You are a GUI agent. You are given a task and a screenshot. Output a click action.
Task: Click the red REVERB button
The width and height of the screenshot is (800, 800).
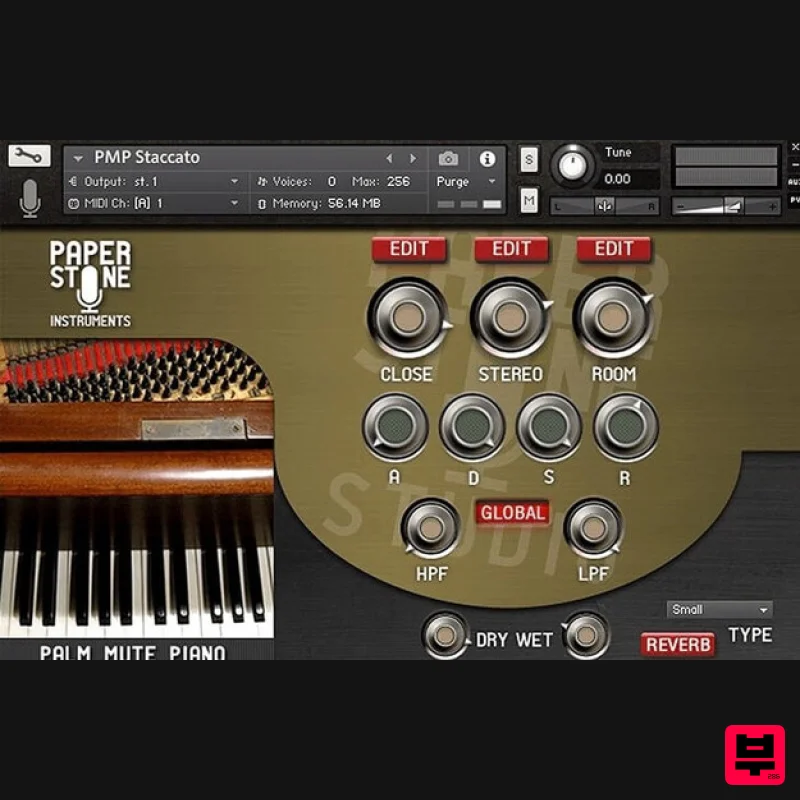point(678,645)
